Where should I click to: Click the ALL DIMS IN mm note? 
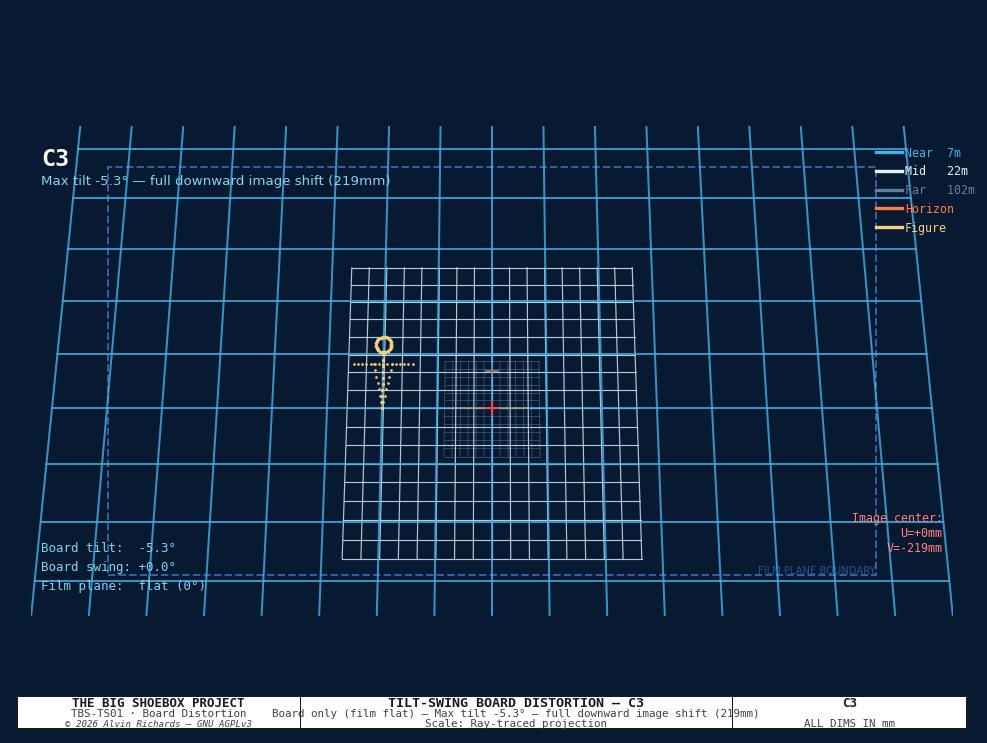(849, 723)
